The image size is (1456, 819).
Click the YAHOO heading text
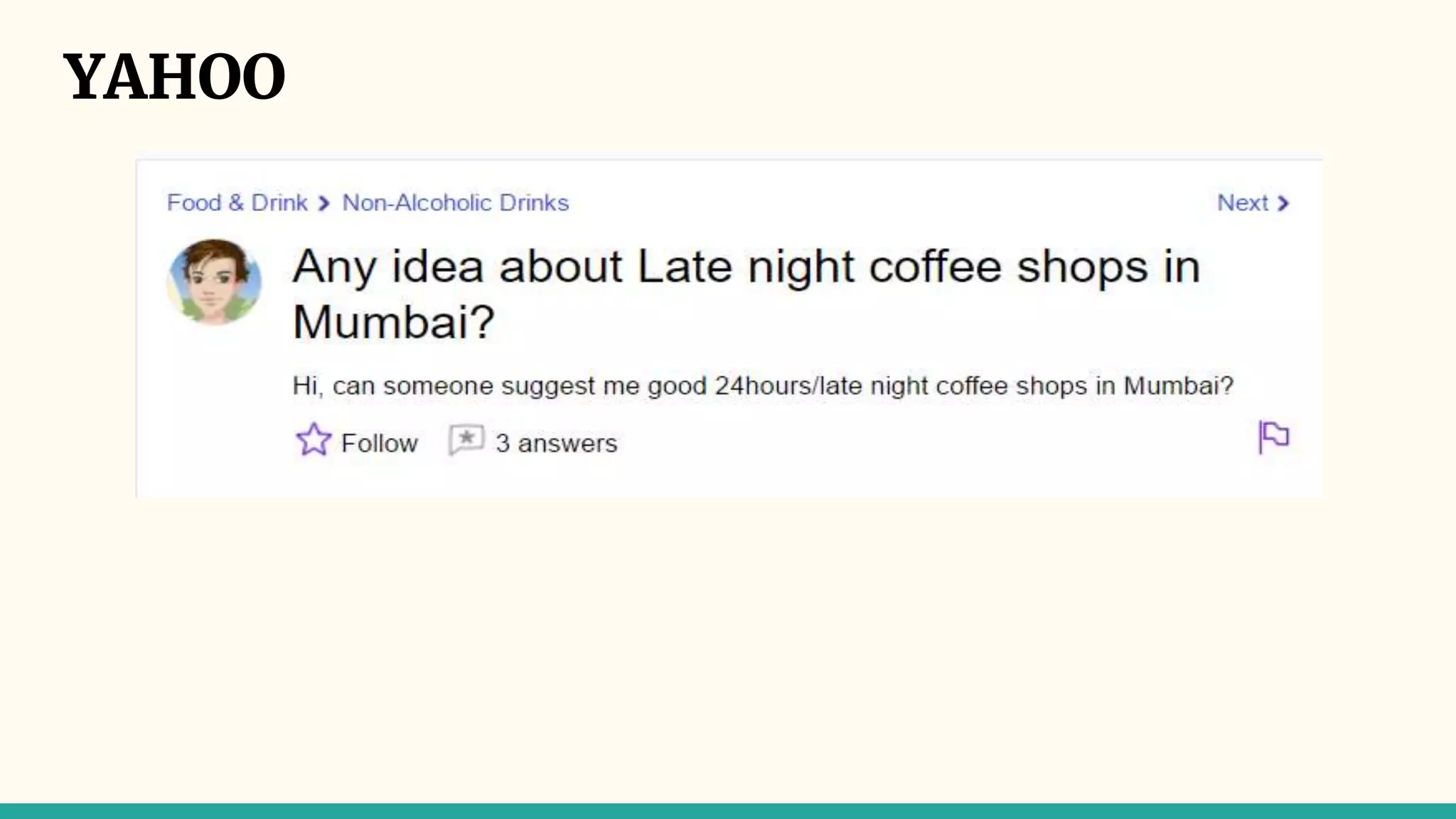pyautogui.click(x=174, y=76)
